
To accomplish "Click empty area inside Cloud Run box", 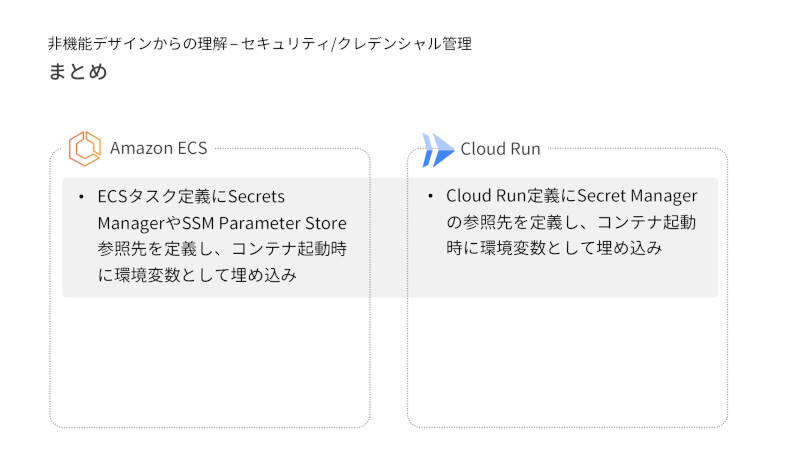I will pyautogui.click(x=567, y=360).
